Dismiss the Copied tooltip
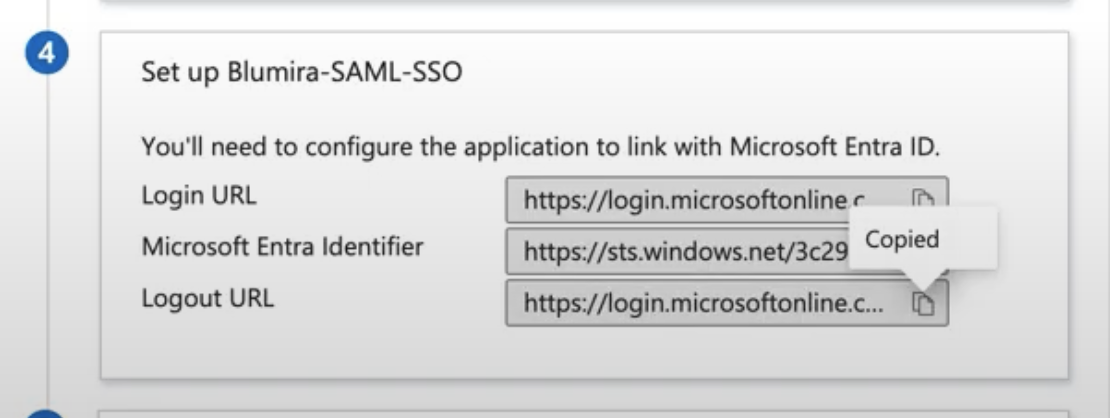This screenshot has width=1110, height=418. pyautogui.click(x=923, y=239)
